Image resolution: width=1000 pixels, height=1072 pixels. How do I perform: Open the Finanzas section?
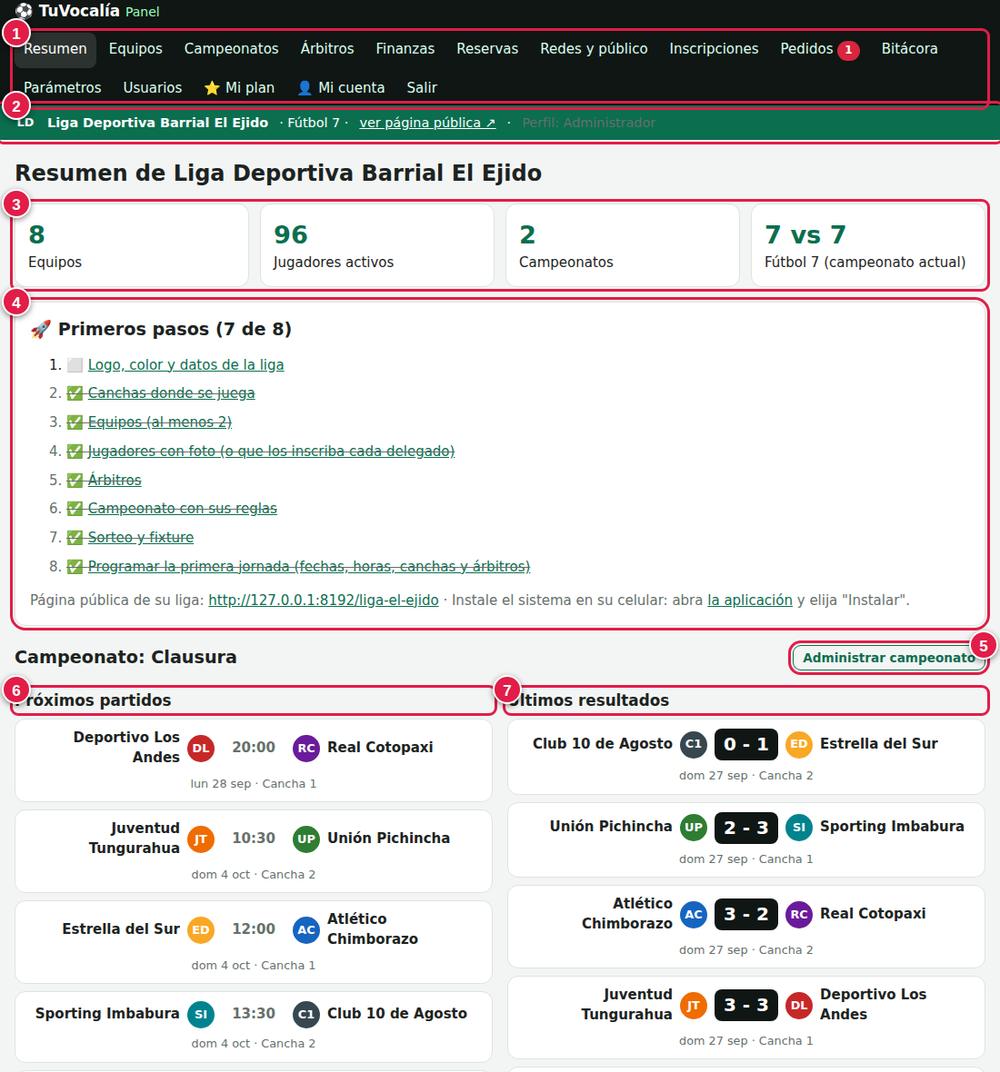click(x=405, y=49)
